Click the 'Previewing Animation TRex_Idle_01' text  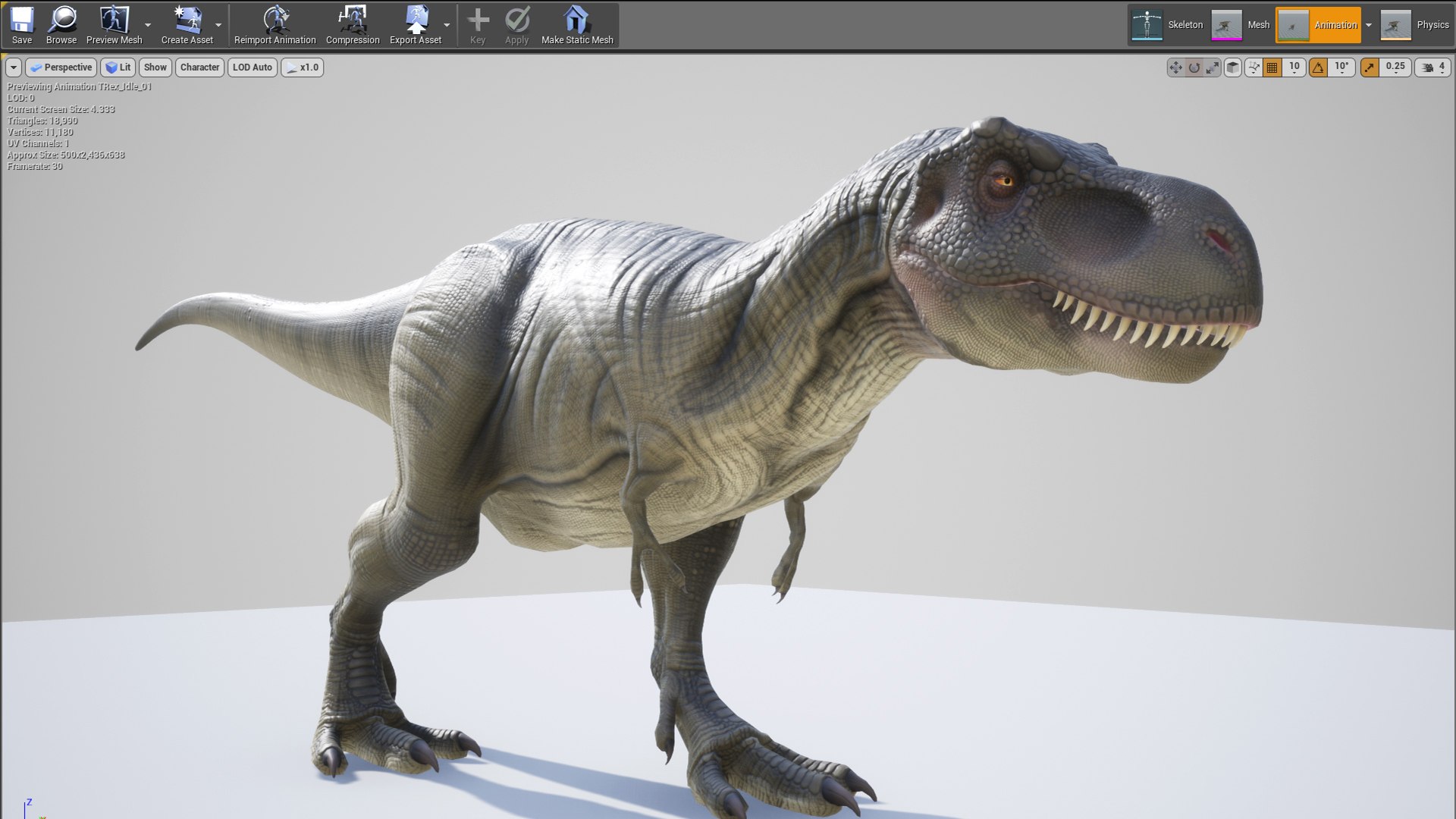click(80, 86)
